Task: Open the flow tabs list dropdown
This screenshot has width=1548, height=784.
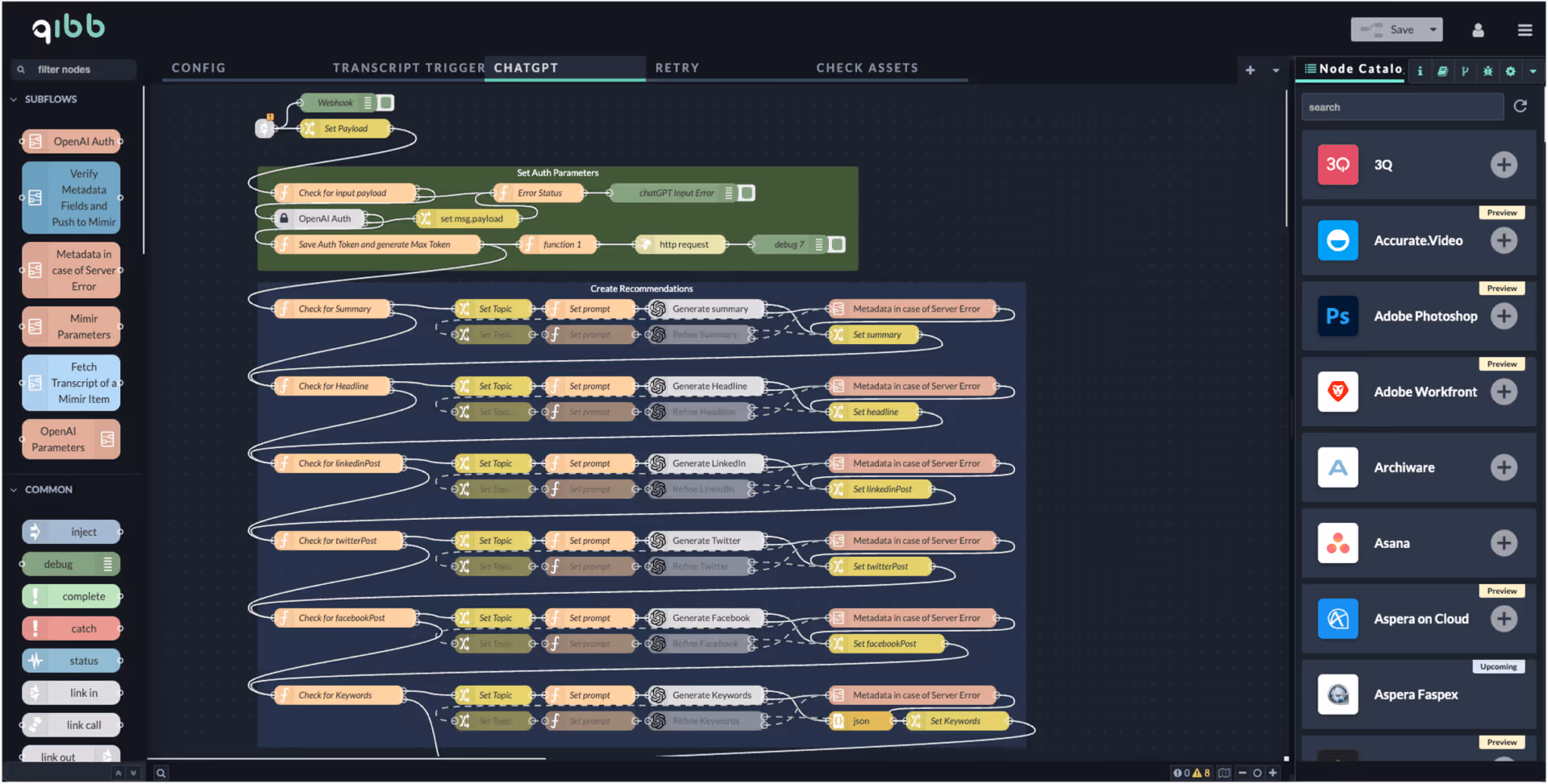Action: point(1275,70)
